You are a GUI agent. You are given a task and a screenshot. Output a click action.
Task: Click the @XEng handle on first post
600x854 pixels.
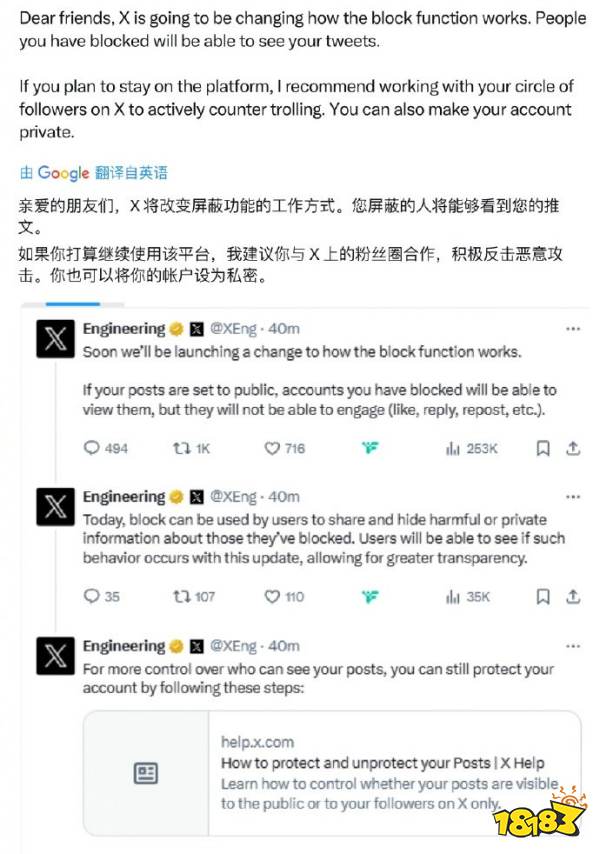pyautogui.click(x=233, y=329)
